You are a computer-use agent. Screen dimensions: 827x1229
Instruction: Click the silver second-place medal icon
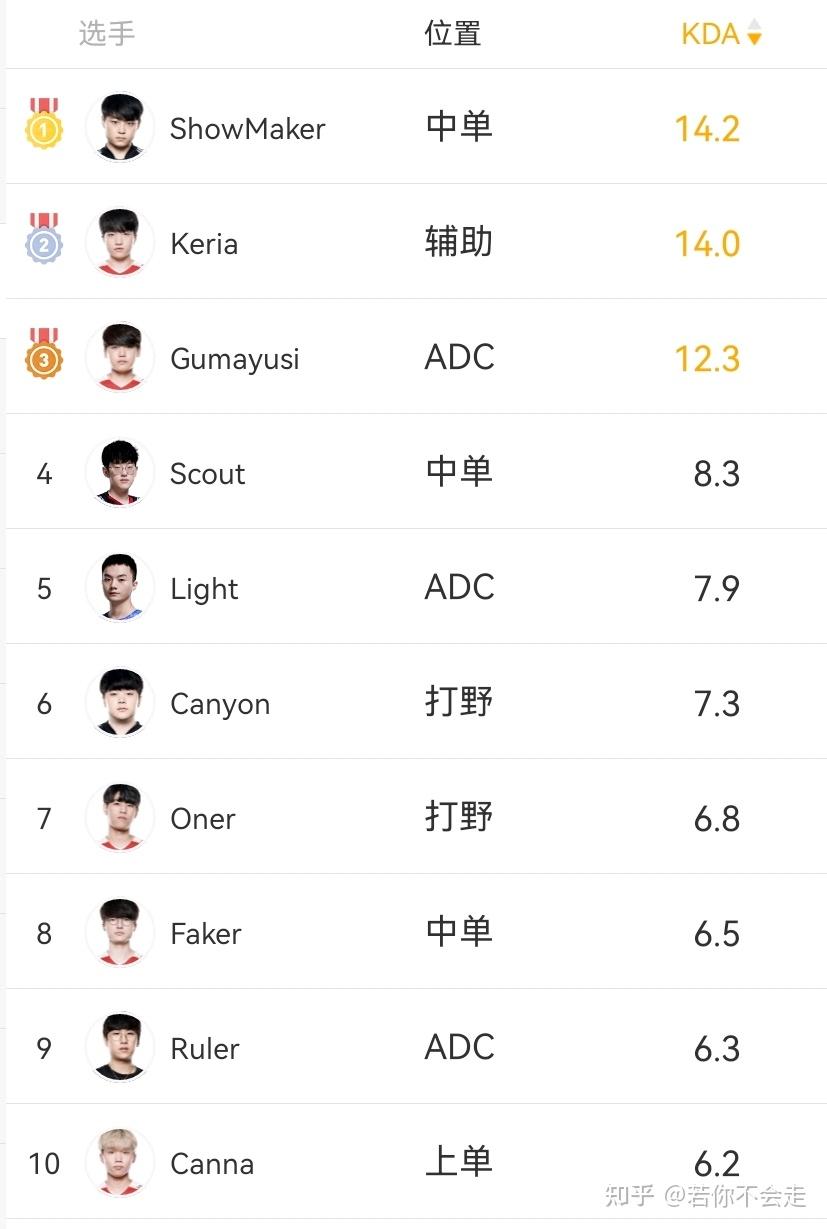(44, 239)
